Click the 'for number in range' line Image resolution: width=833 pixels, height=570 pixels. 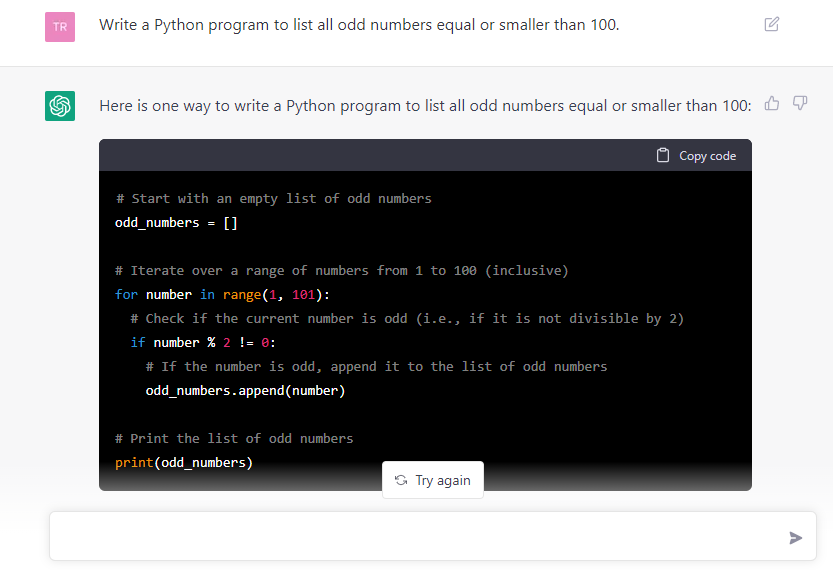coord(222,294)
